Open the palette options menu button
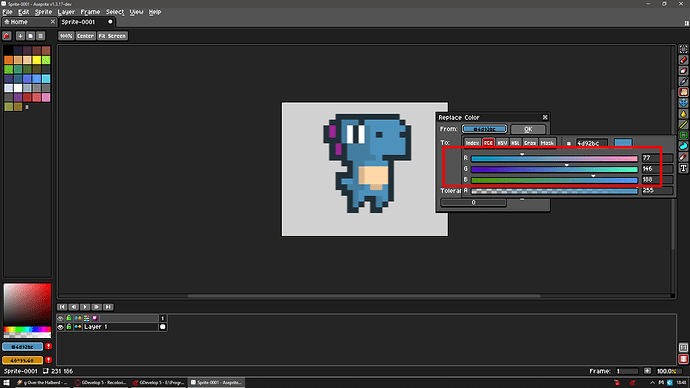 [40, 36]
